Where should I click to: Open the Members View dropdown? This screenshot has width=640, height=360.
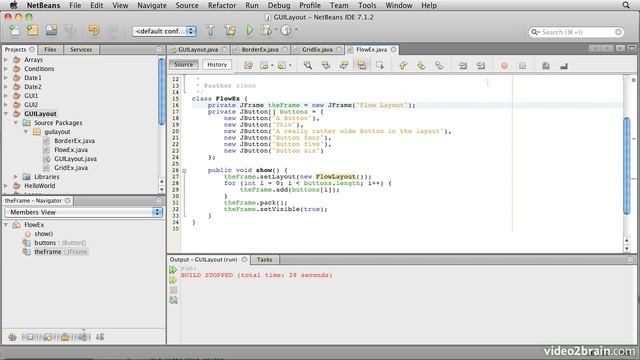click(83, 212)
